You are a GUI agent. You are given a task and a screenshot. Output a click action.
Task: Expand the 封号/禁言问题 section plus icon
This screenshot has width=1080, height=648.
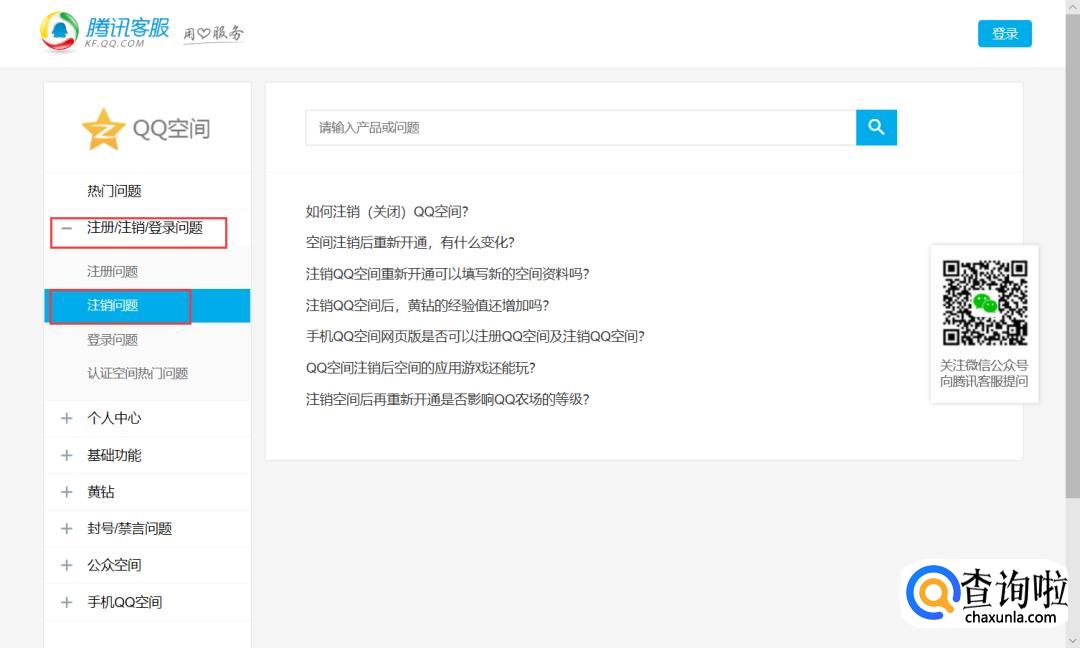[x=67, y=528]
